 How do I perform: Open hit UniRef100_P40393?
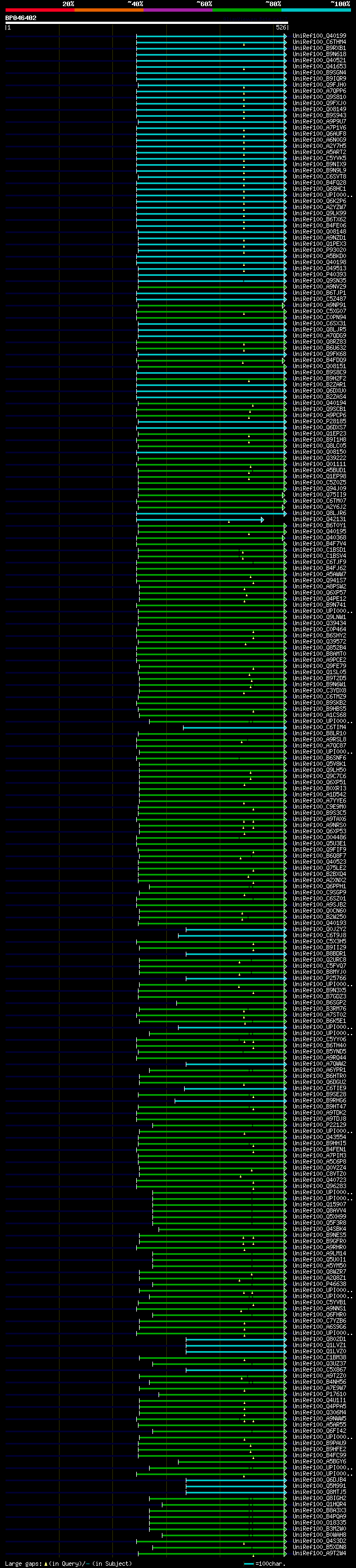[319, 275]
